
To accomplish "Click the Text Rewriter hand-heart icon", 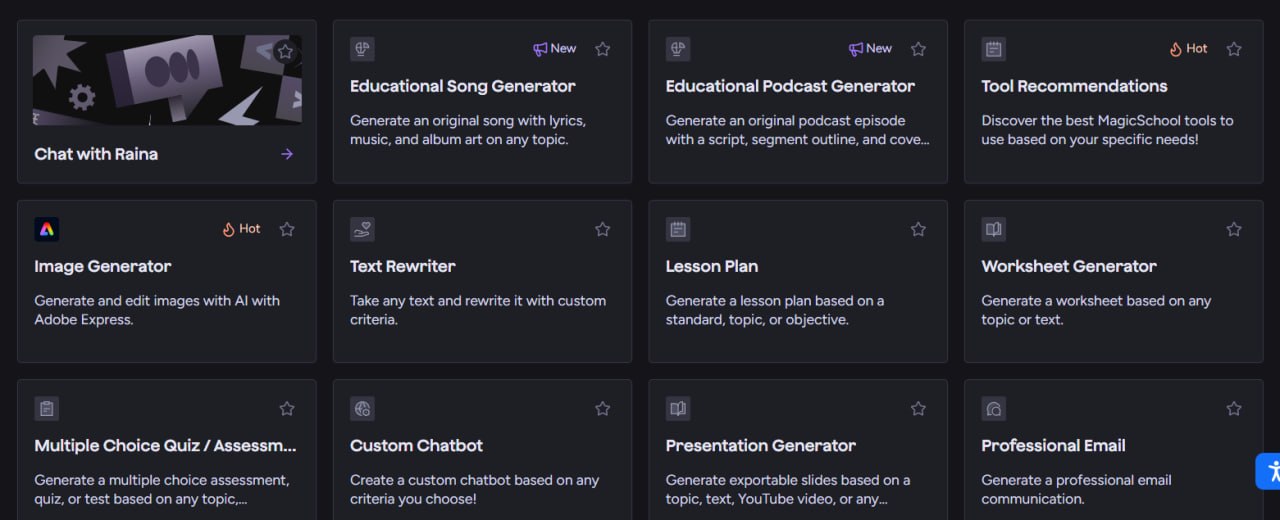I will click(x=362, y=229).
